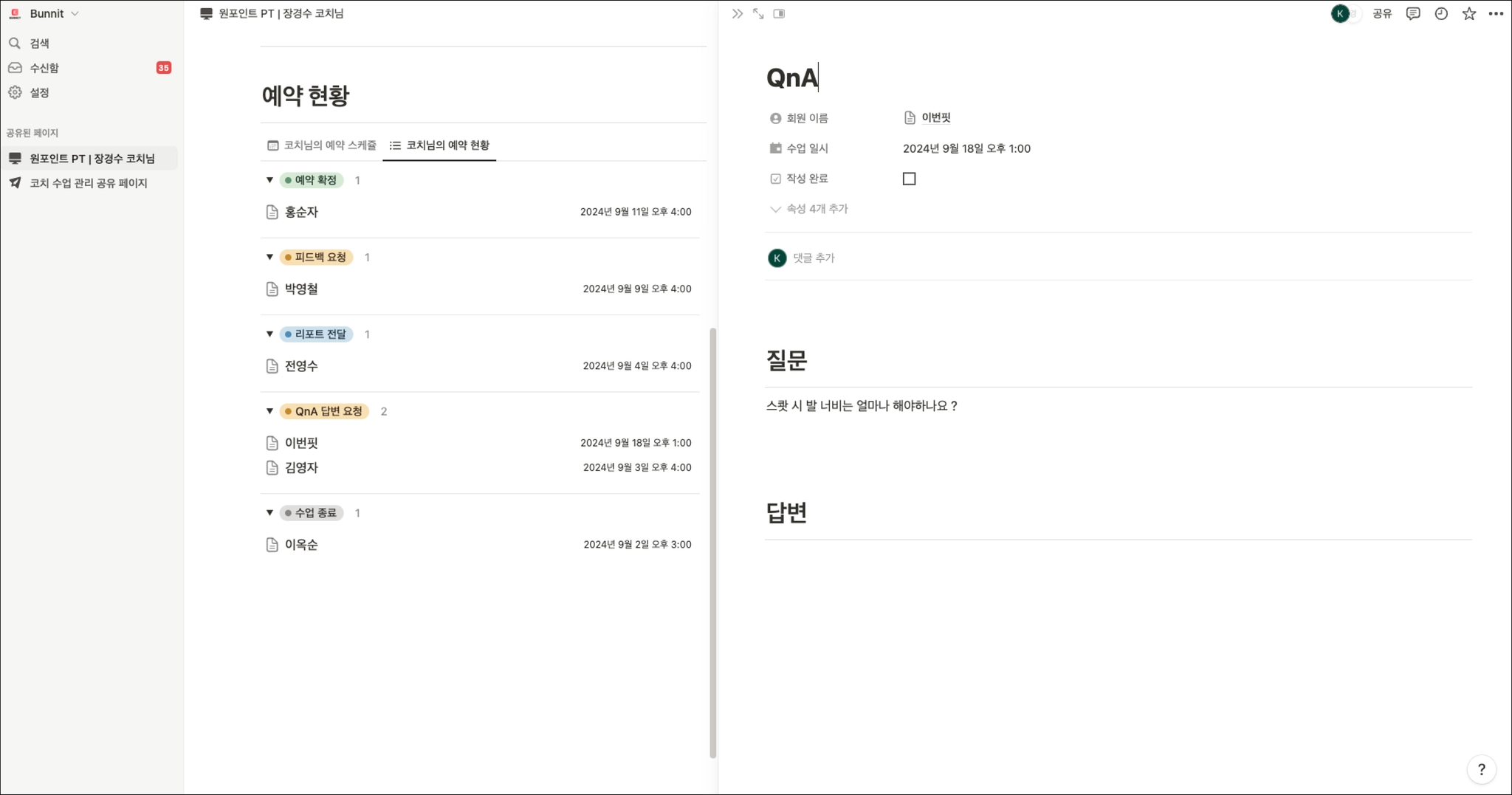This screenshot has height=795, width=1512.
Task: Add page to favorites with star
Action: [1468, 14]
